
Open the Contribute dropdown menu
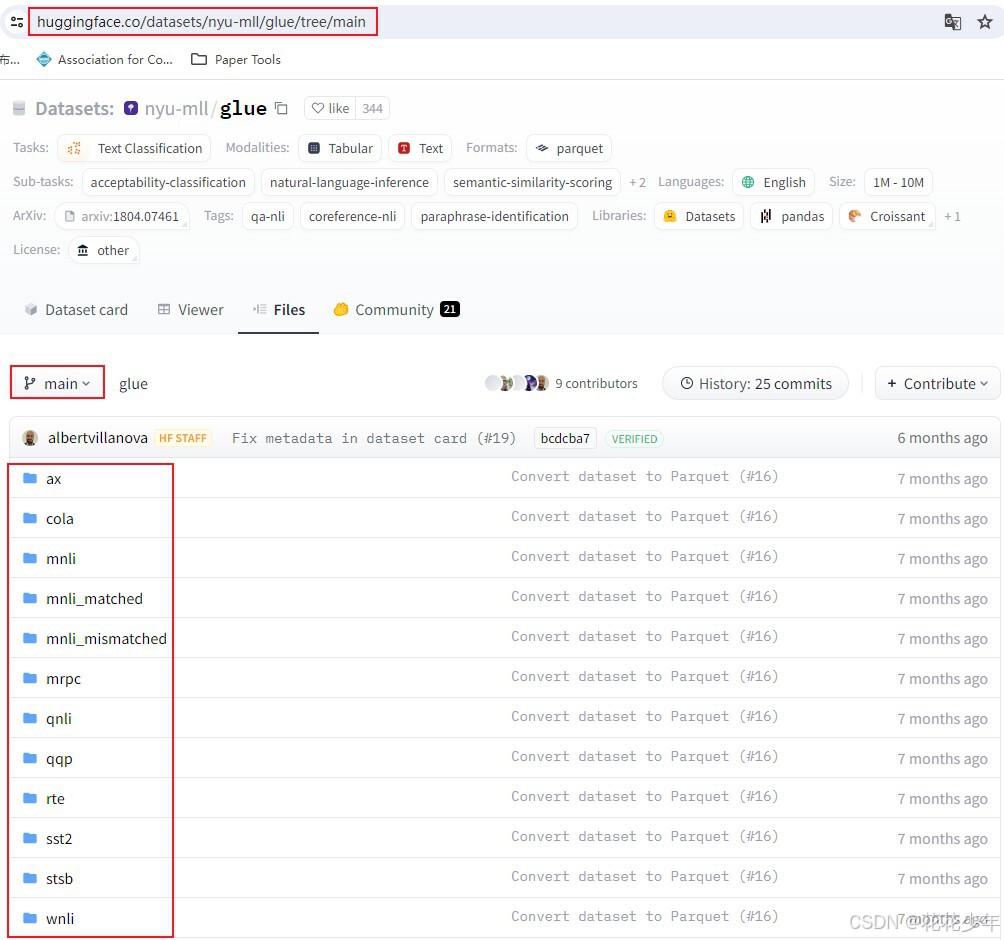point(937,383)
